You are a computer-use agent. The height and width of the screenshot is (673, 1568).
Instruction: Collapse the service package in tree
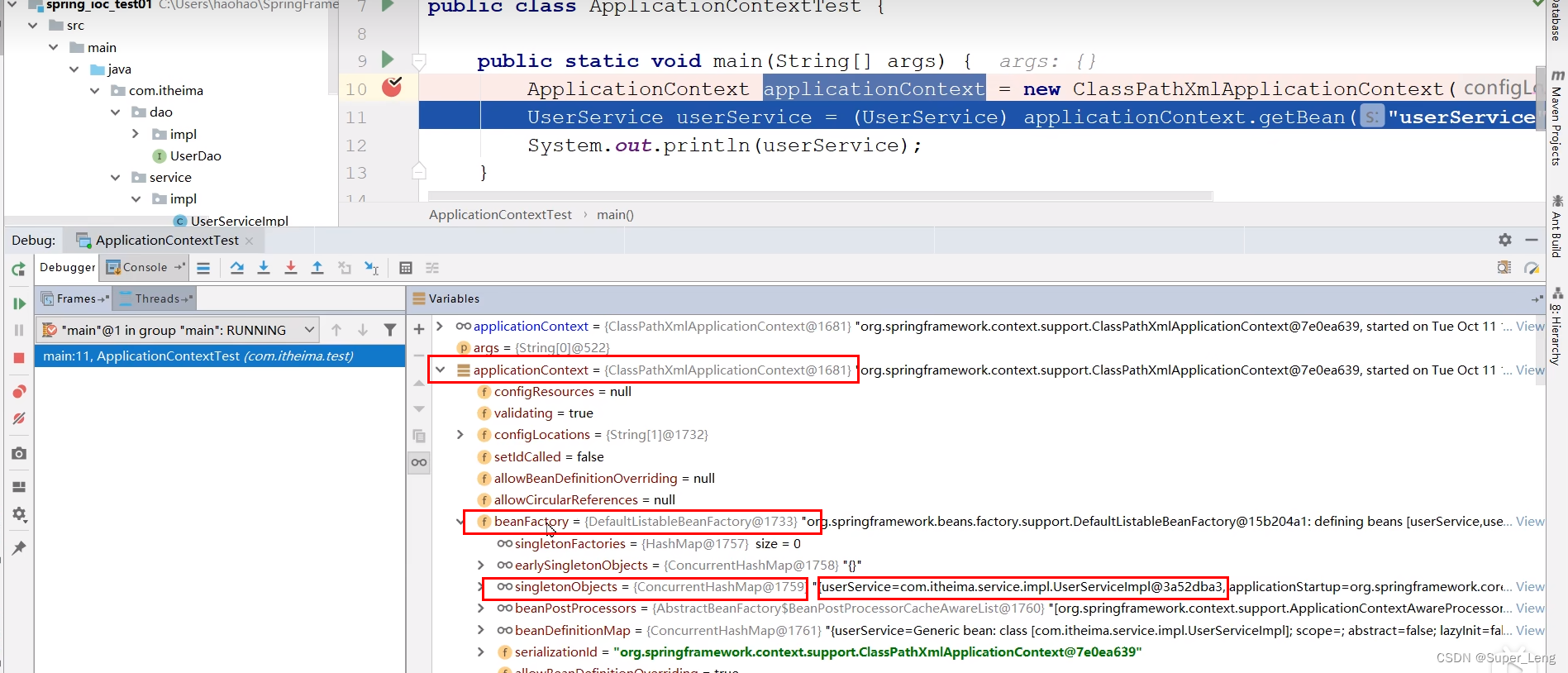point(116,177)
